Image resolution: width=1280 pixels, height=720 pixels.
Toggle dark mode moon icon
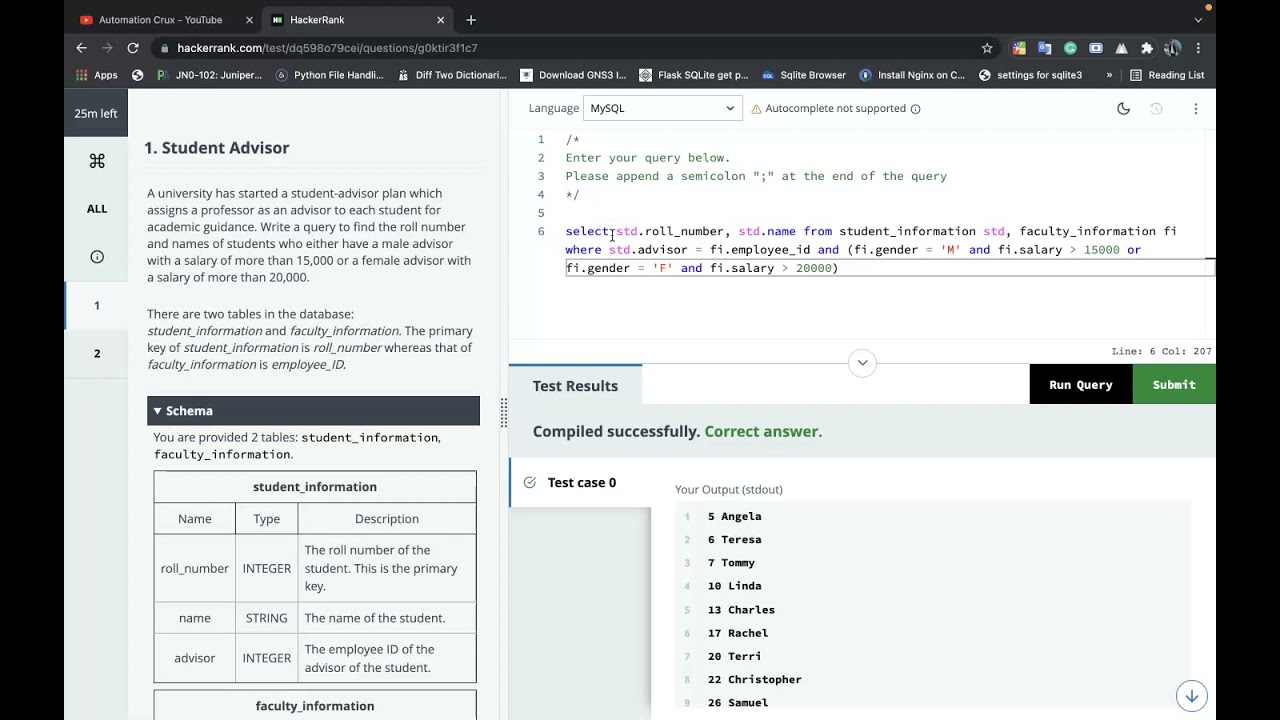click(1123, 109)
